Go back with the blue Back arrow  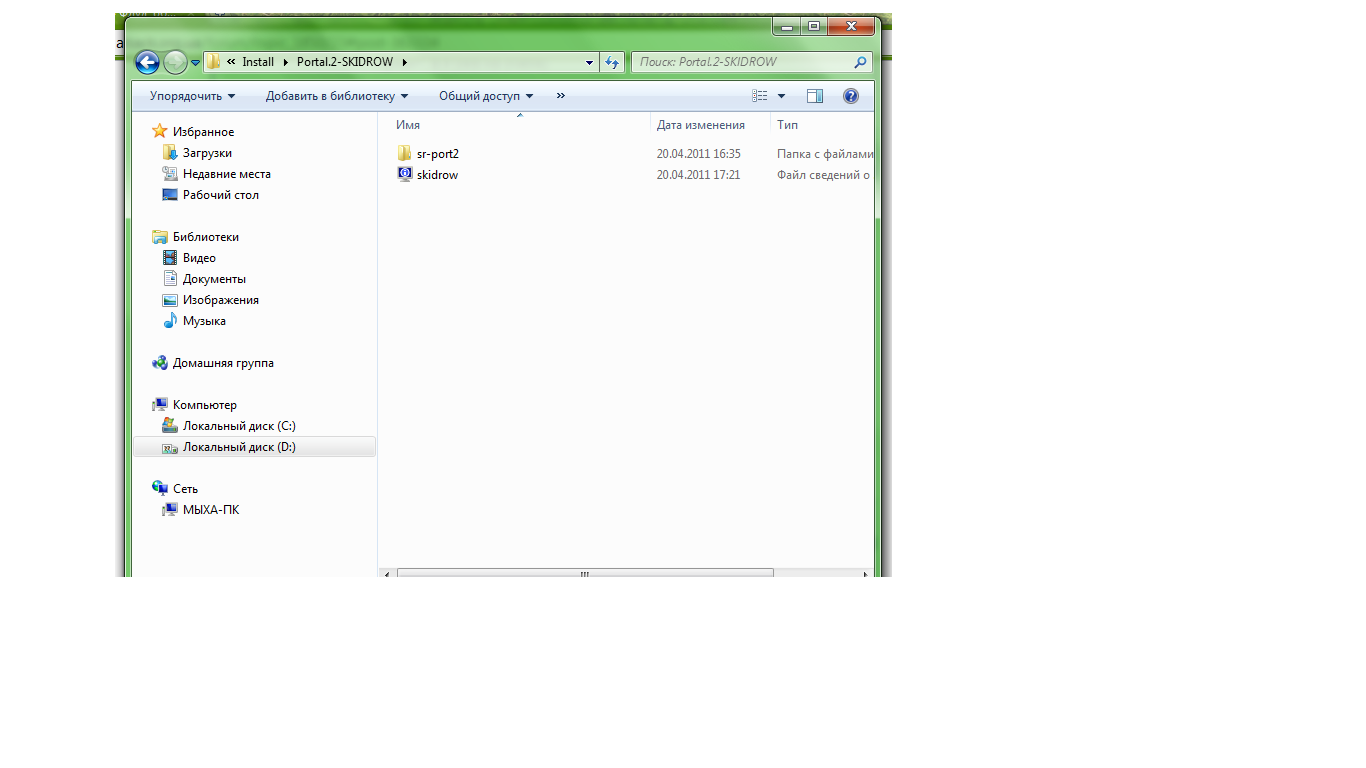tap(147, 62)
